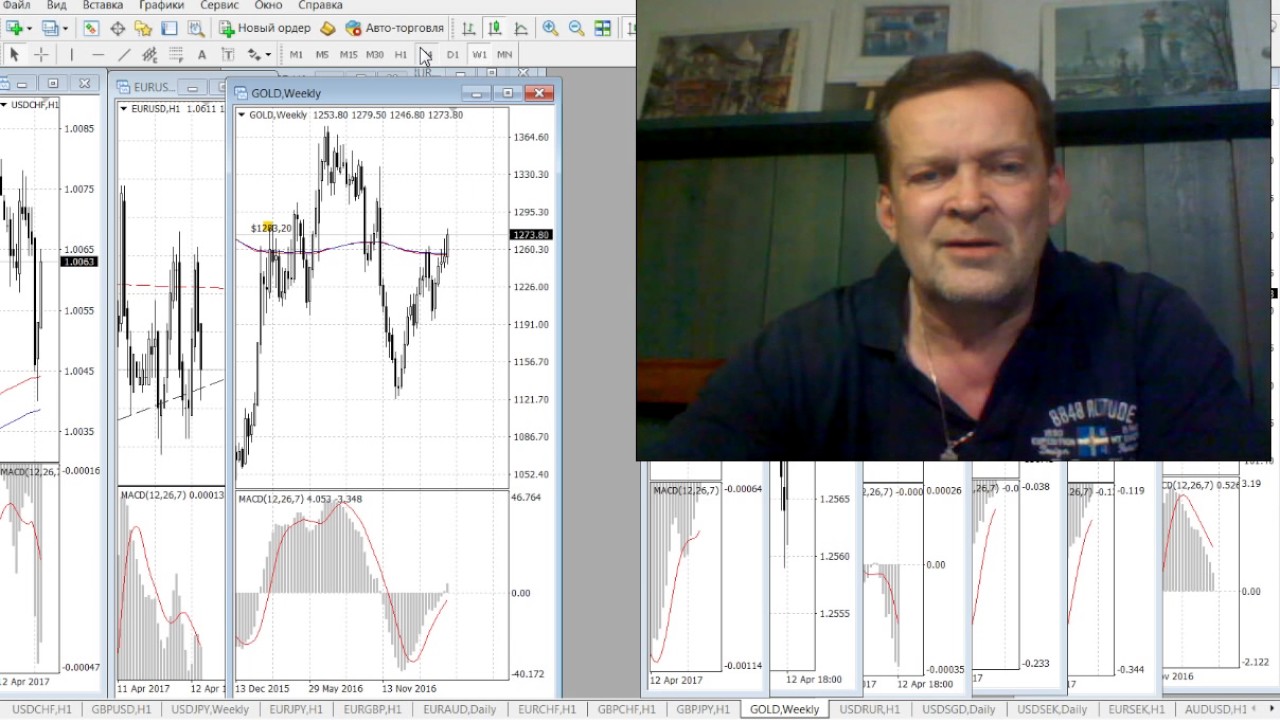
Task: Click the arrows objects tool icon
Action: (x=254, y=54)
